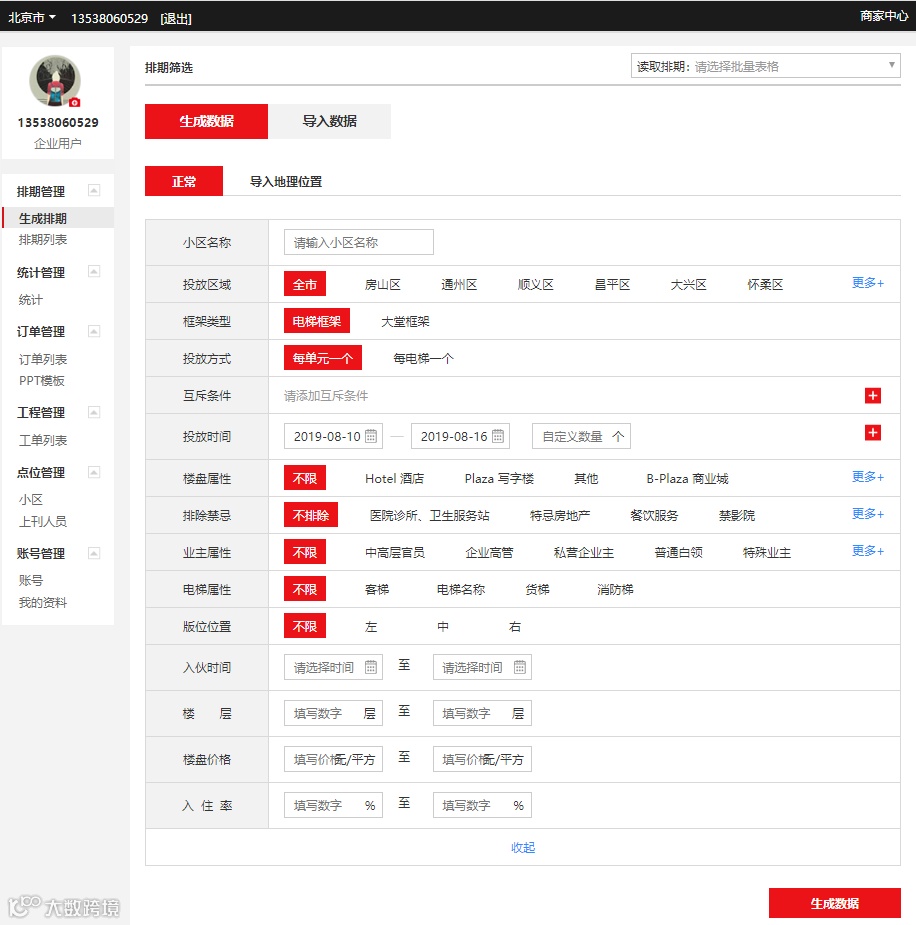The height and width of the screenshot is (925, 916).
Task: Collapse the 排期管理 sidebar section
Action: coord(94,190)
